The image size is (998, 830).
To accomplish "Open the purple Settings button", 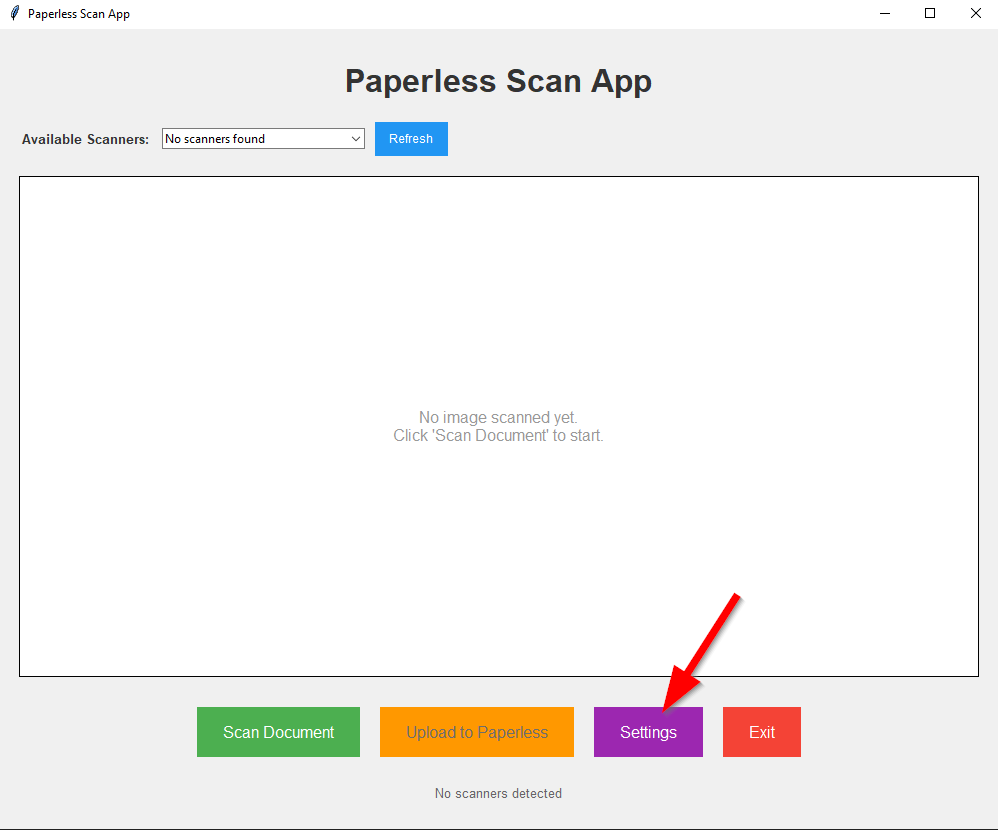I will [x=648, y=732].
